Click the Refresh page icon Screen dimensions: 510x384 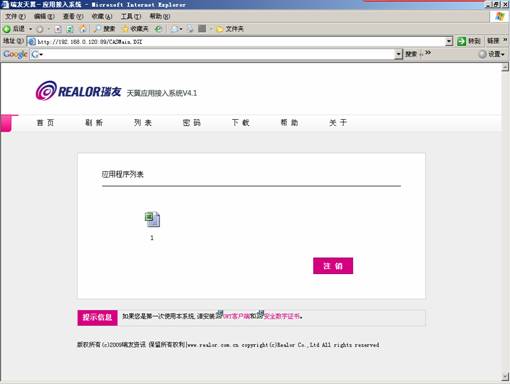(x=70, y=29)
